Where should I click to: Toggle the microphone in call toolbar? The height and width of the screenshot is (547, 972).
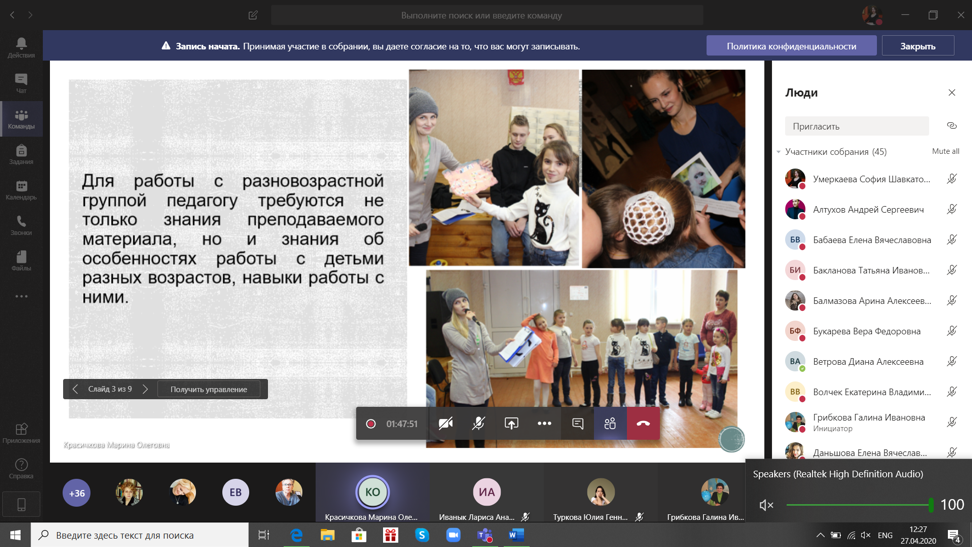[478, 424]
